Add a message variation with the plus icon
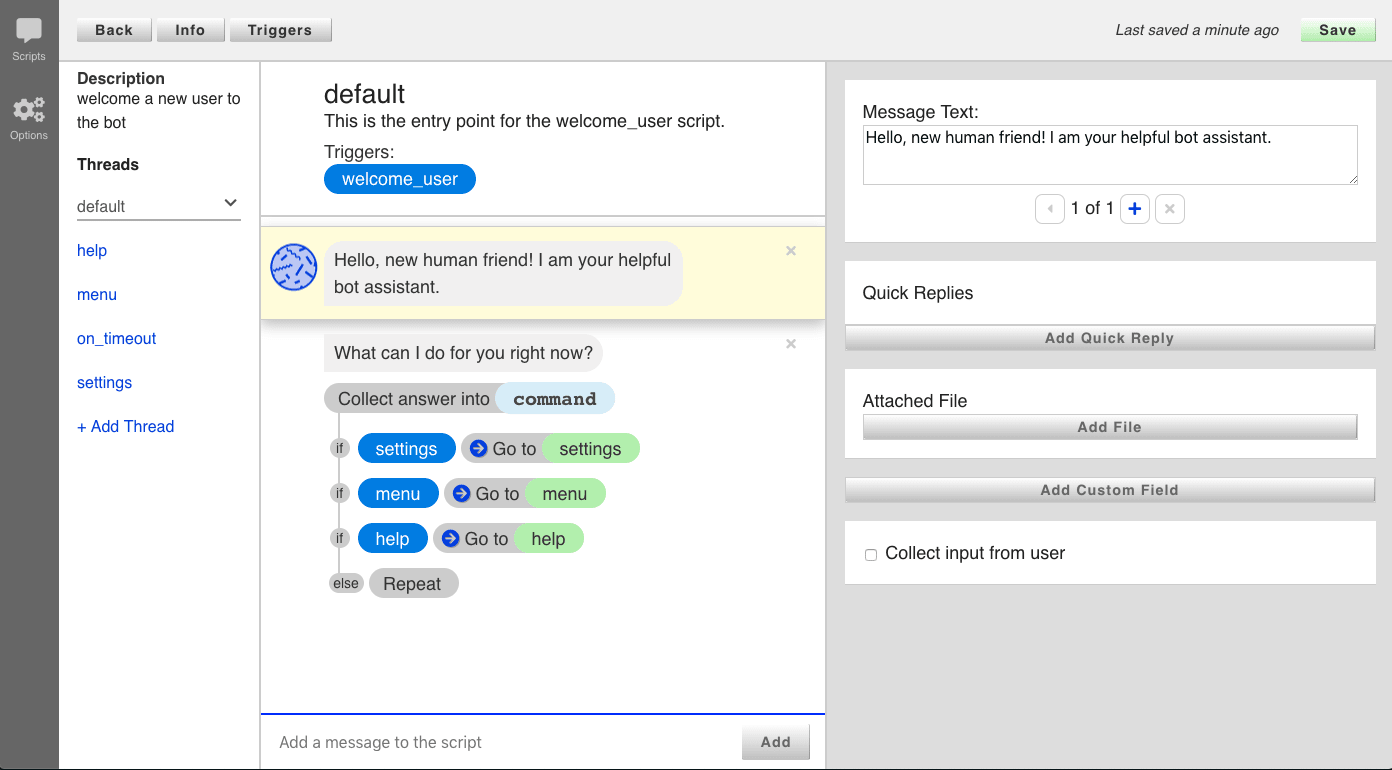Image resolution: width=1392 pixels, height=770 pixels. 1134,208
